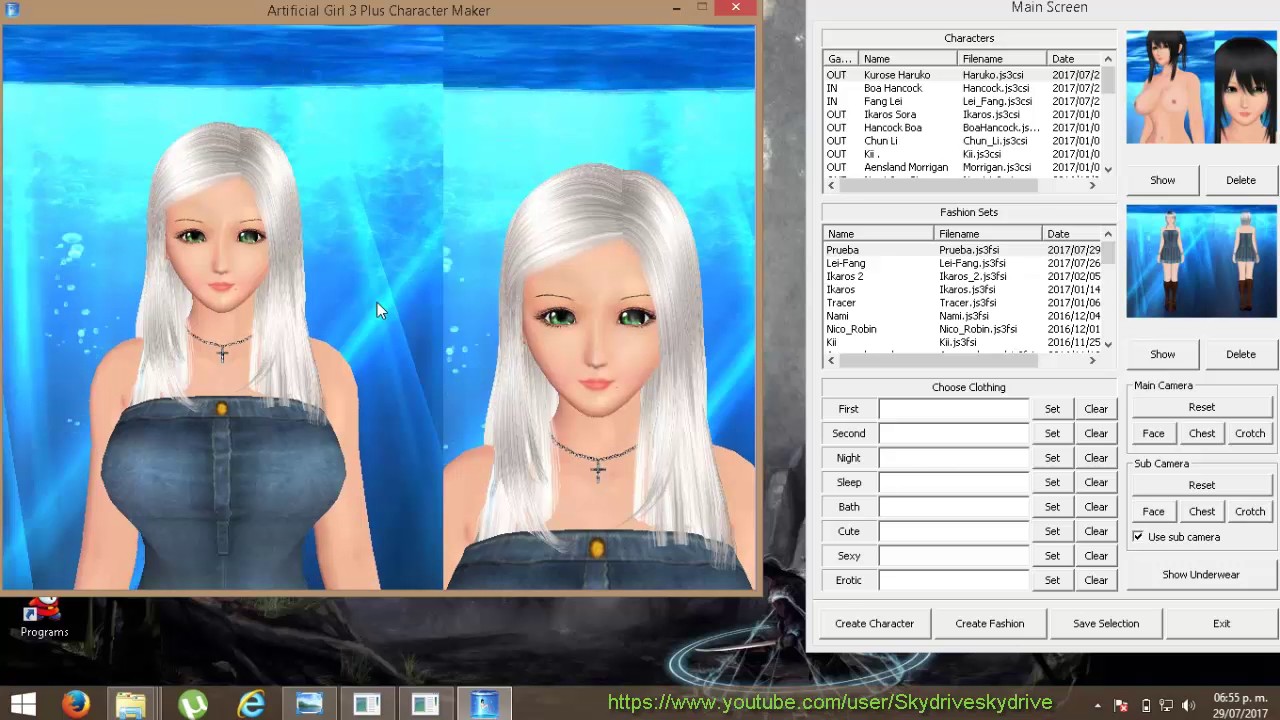Delete the selected character
The image size is (1280, 720).
click(1241, 180)
